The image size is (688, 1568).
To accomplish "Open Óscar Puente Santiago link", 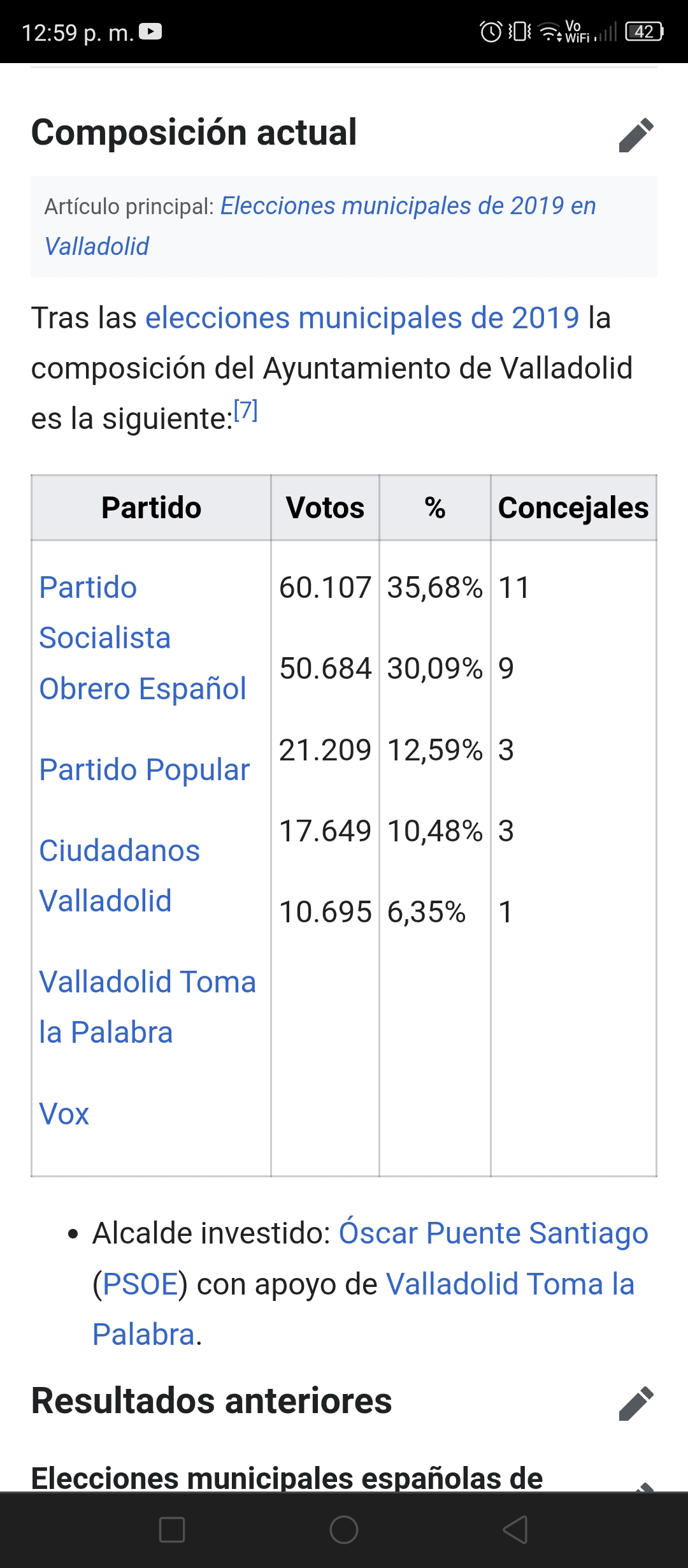I will point(494,1233).
